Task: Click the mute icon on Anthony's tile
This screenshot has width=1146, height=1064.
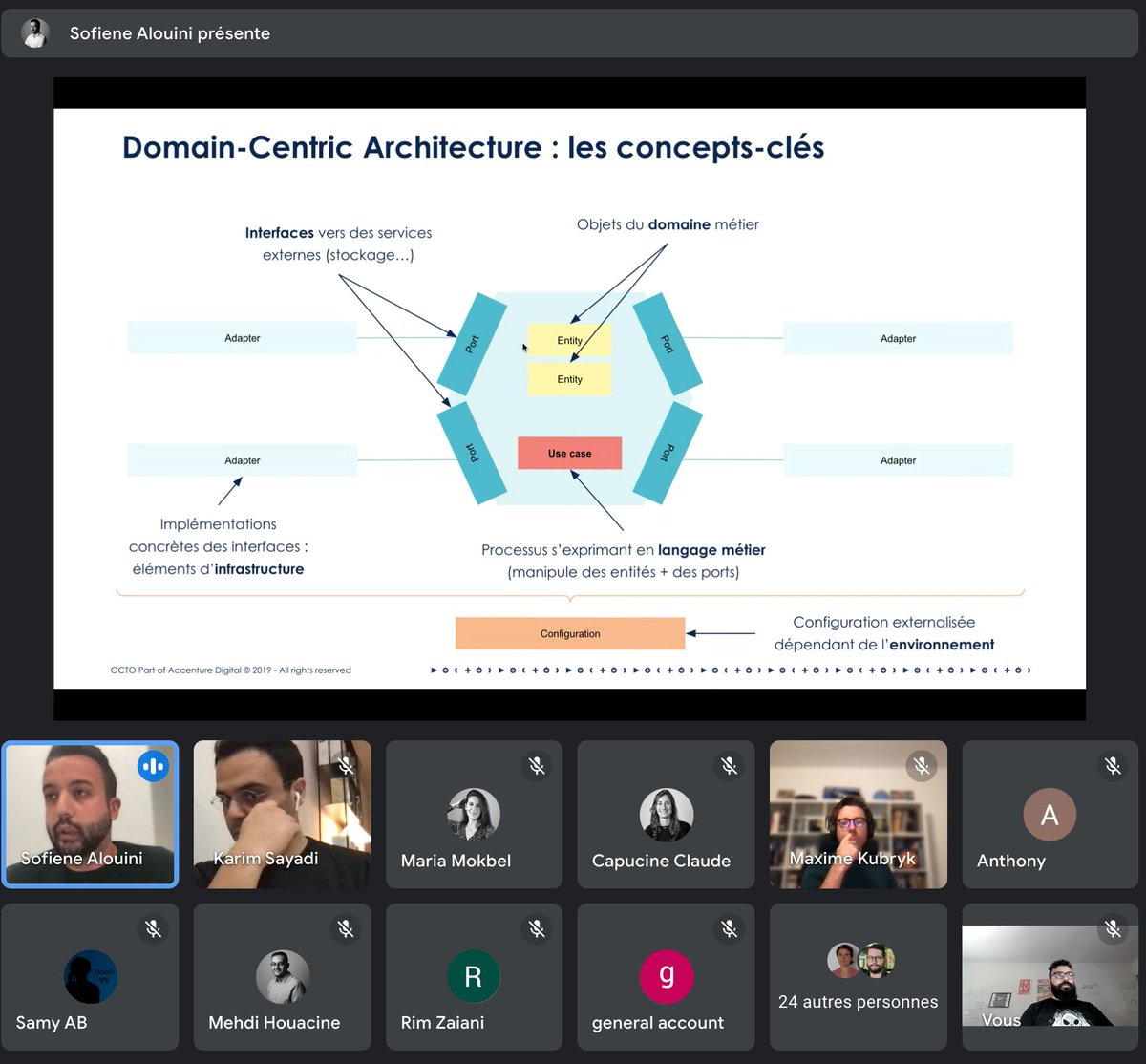Action: [1114, 766]
